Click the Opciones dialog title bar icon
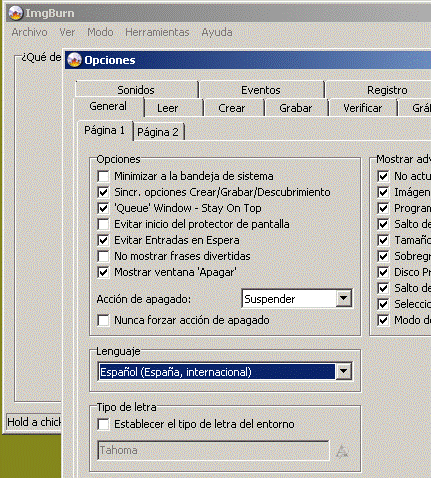The width and height of the screenshot is (431, 478). [74, 60]
